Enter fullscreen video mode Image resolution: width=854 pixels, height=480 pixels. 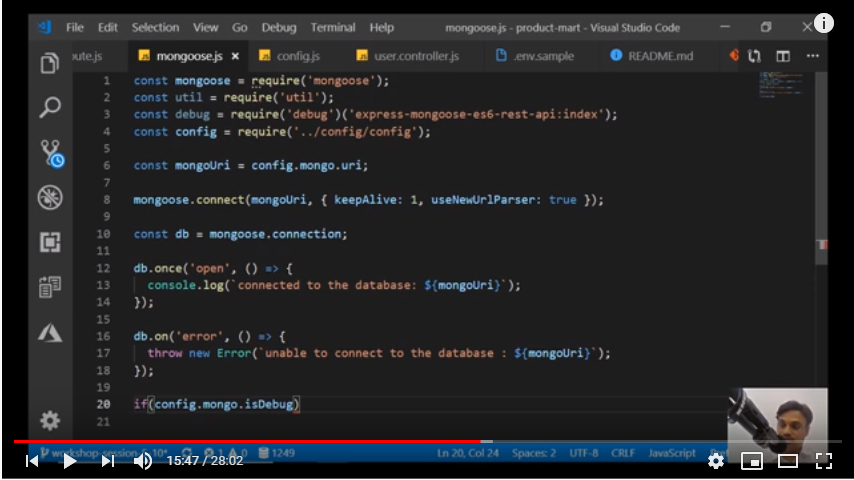coord(824,461)
